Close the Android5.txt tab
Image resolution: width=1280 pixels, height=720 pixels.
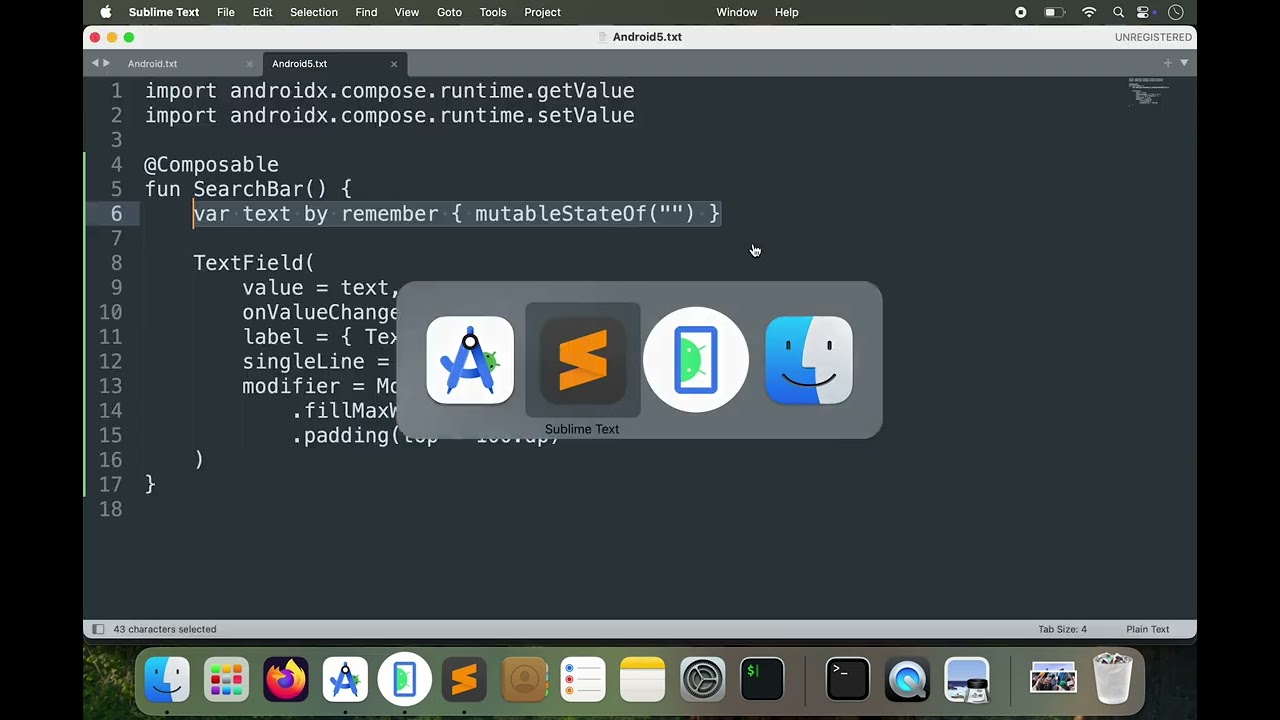pos(394,64)
